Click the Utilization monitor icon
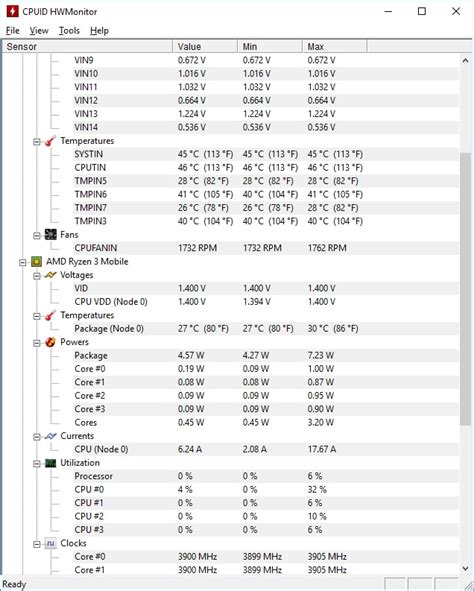This screenshot has height=591, width=474. (x=50, y=463)
